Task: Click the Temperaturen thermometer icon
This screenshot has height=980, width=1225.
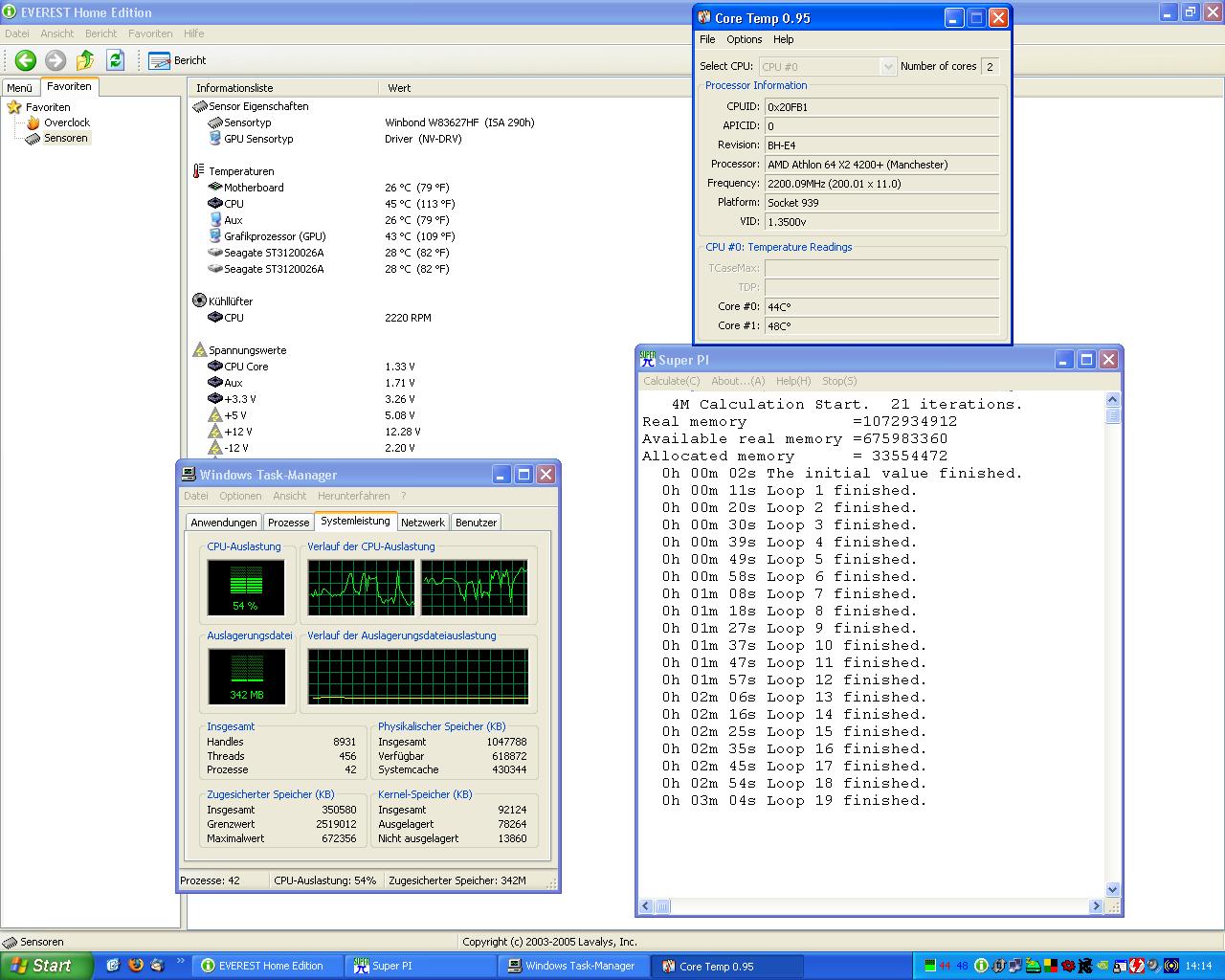Action: coord(199,171)
